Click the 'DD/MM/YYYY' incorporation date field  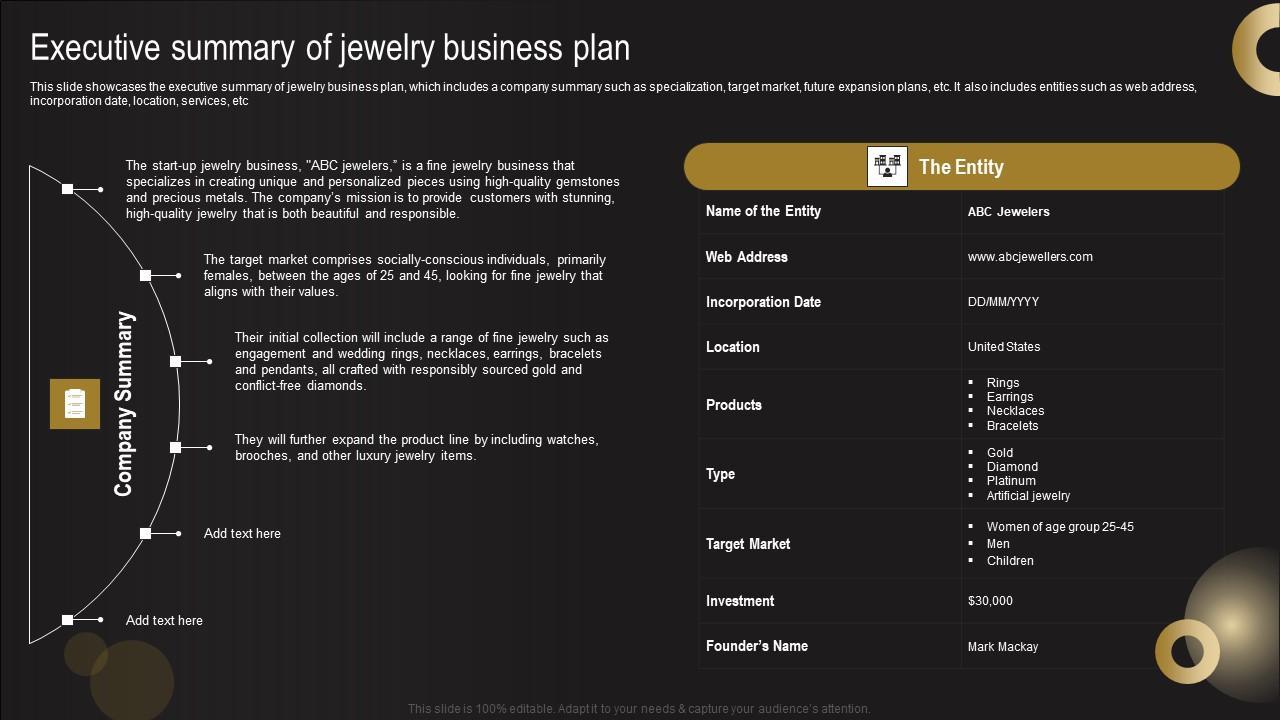(x=1003, y=302)
